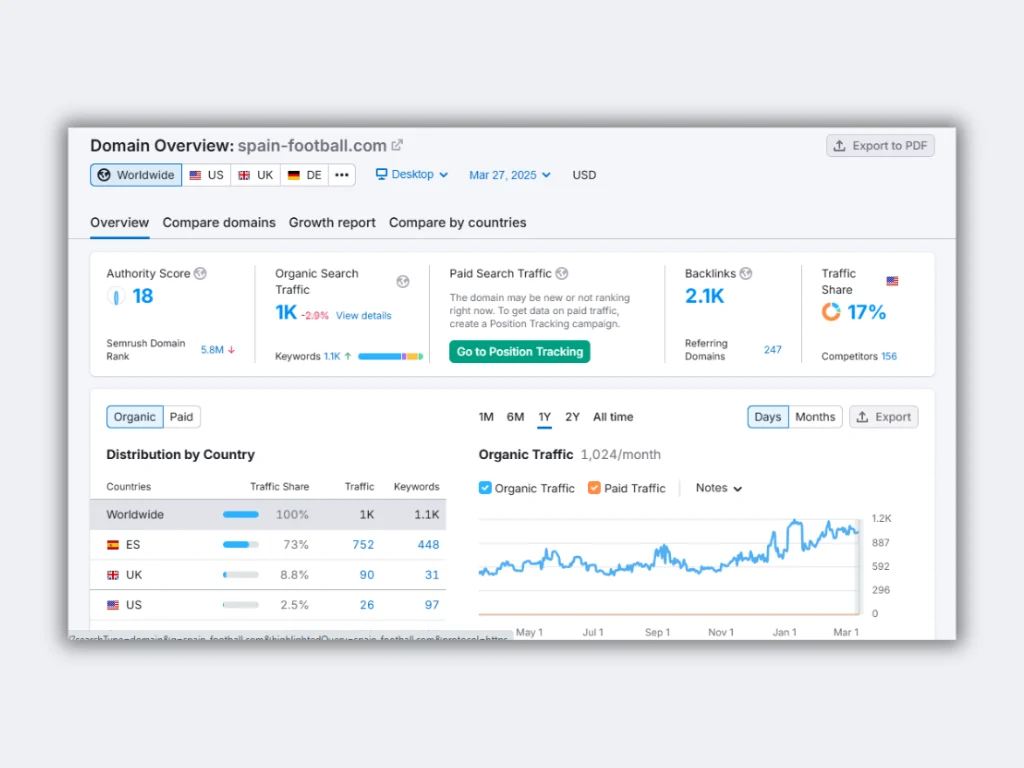Click the Traffic Share donut chart icon

831,312
